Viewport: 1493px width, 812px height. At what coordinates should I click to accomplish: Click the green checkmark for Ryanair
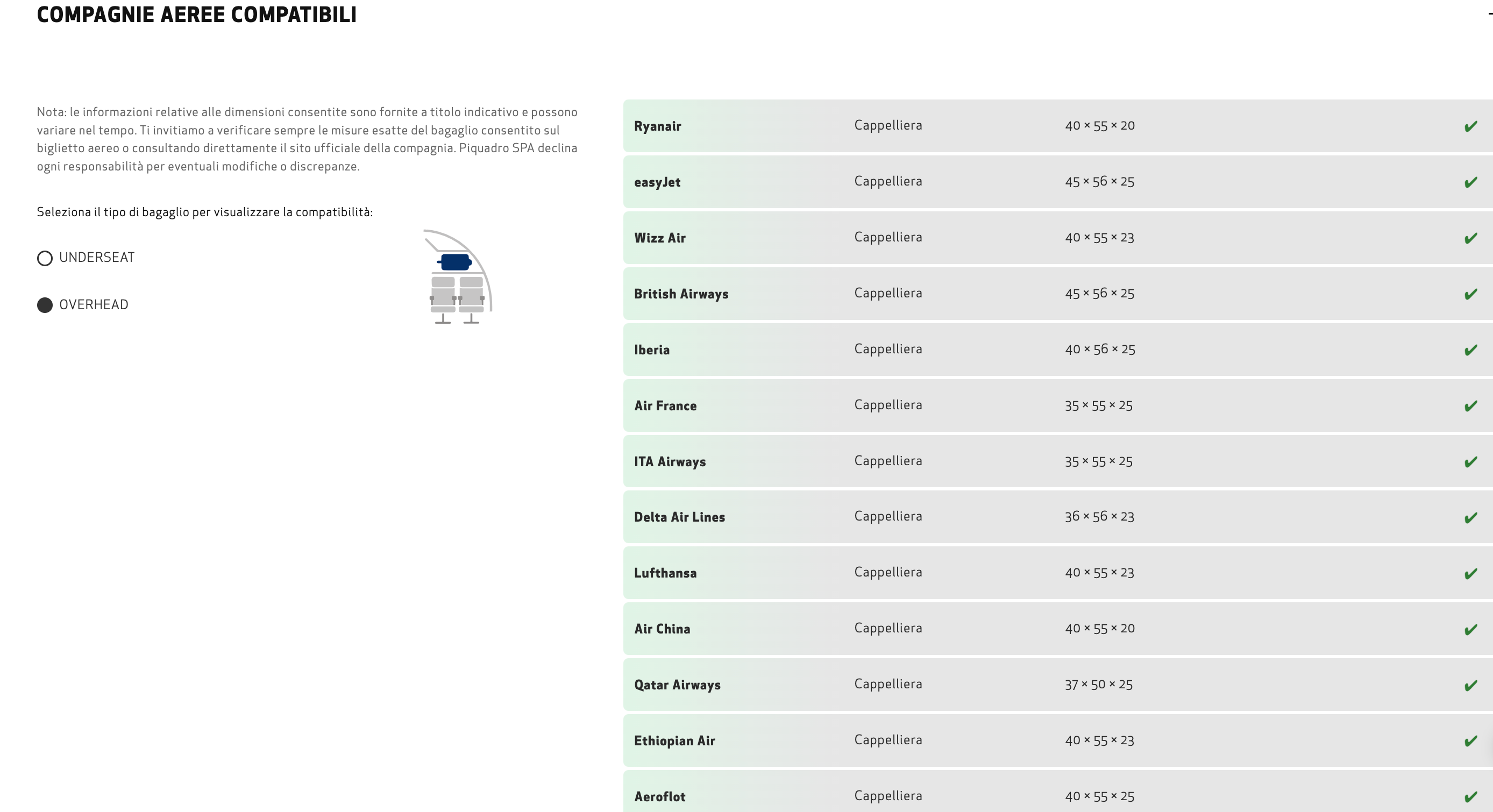coord(1470,126)
